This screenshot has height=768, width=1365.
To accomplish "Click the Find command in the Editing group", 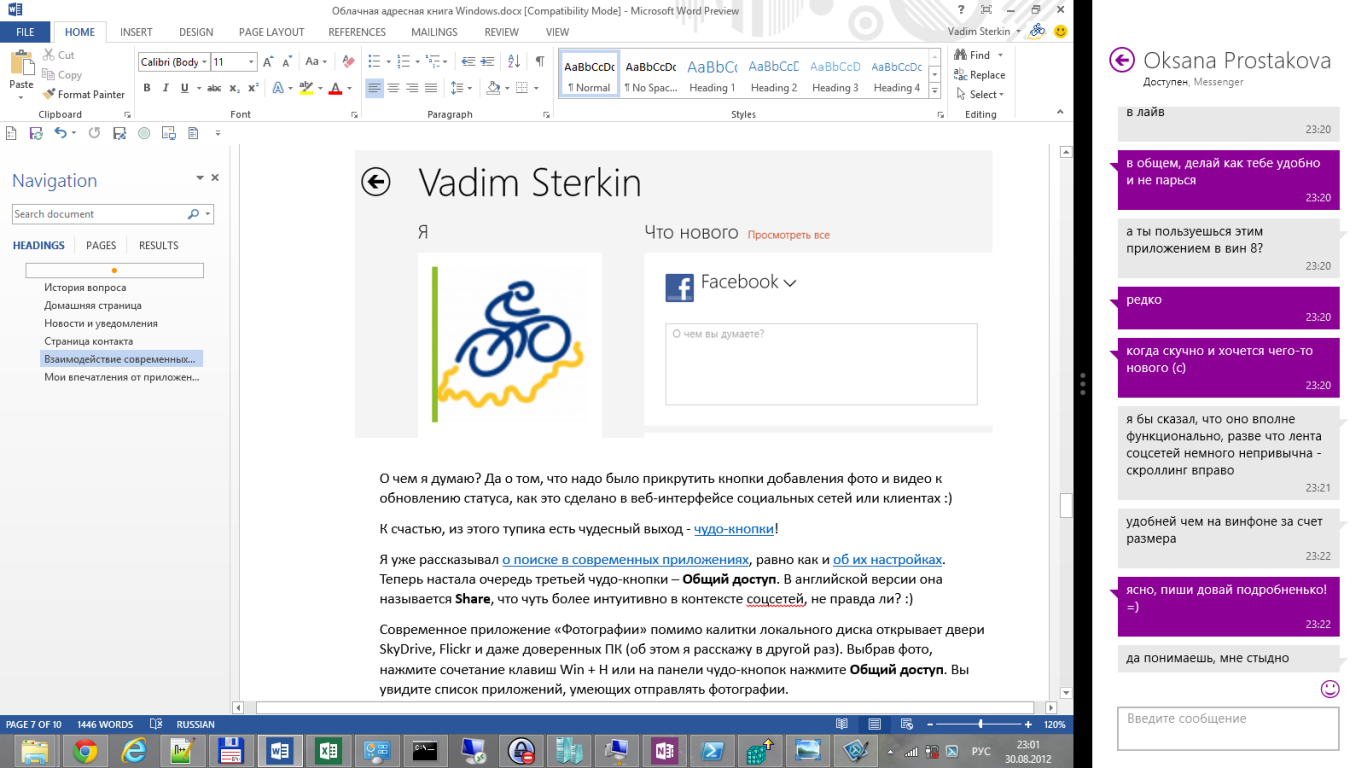I will click(971, 55).
